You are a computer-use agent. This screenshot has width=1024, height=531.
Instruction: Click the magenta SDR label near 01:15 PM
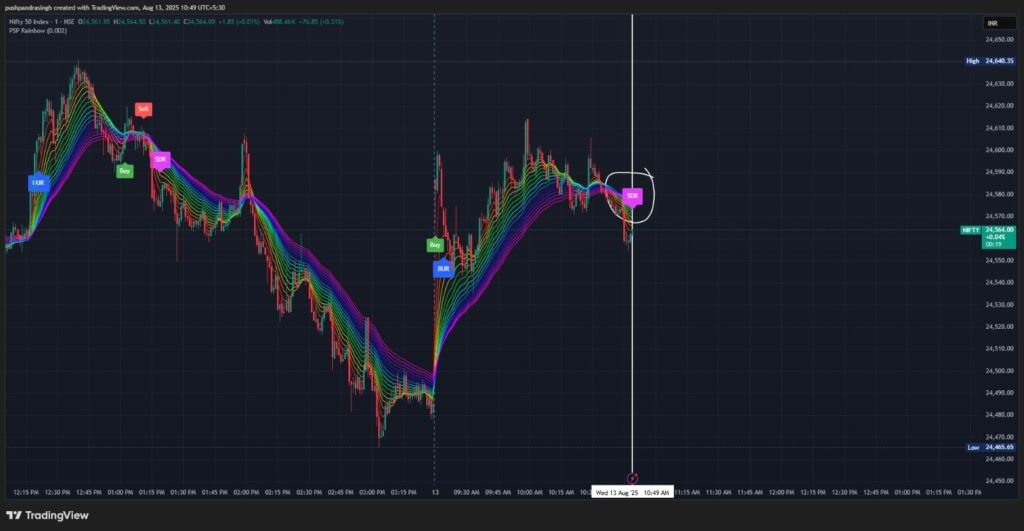pos(161,159)
